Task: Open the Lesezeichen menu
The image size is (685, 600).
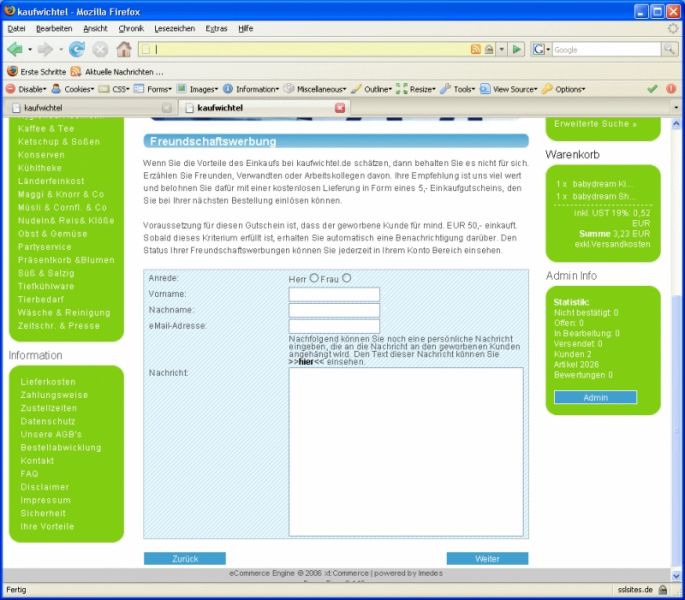Action: pyautogui.click(x=175, y=28)
